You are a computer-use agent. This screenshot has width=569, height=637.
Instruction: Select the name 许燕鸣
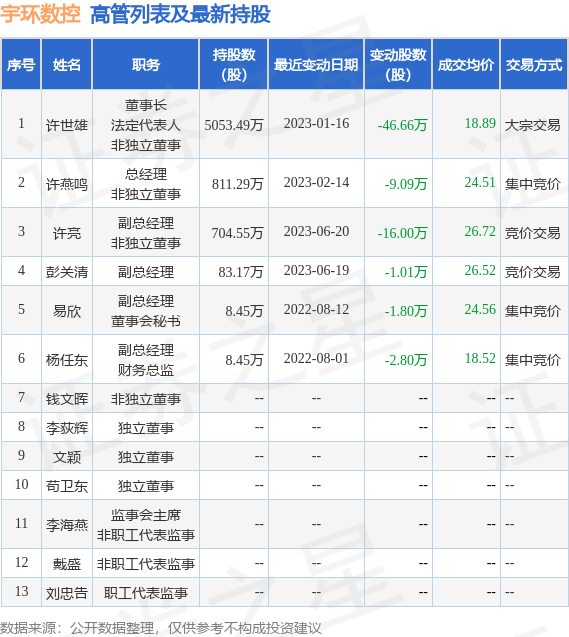click(67, 184)
